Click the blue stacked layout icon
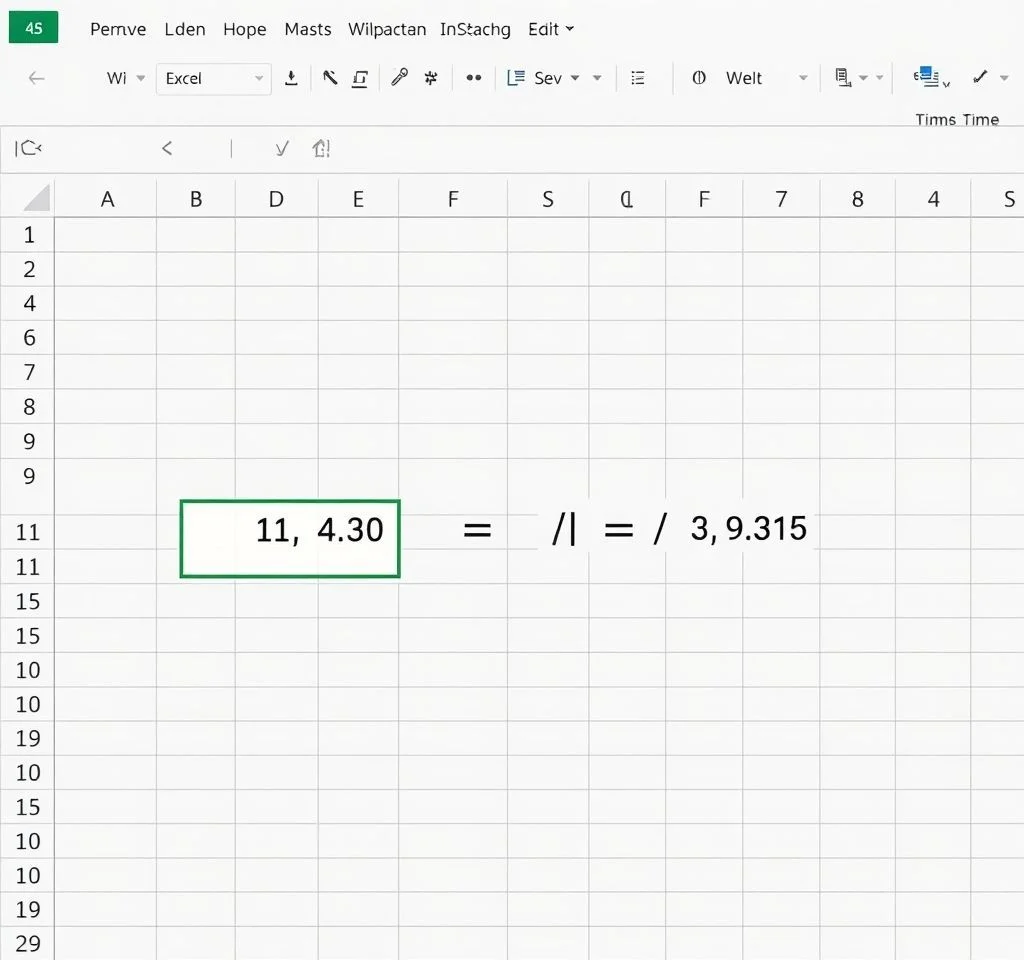This screenshot has width=1024, height=960. coord(924,75)
